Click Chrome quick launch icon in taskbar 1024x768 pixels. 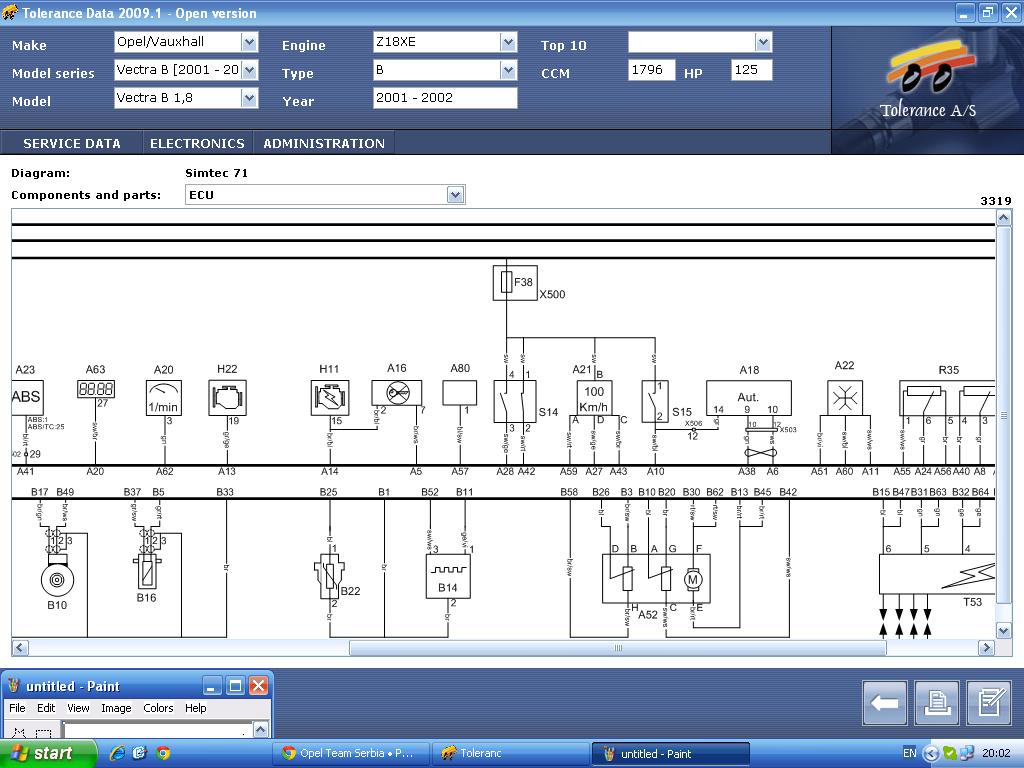point(163,753)
